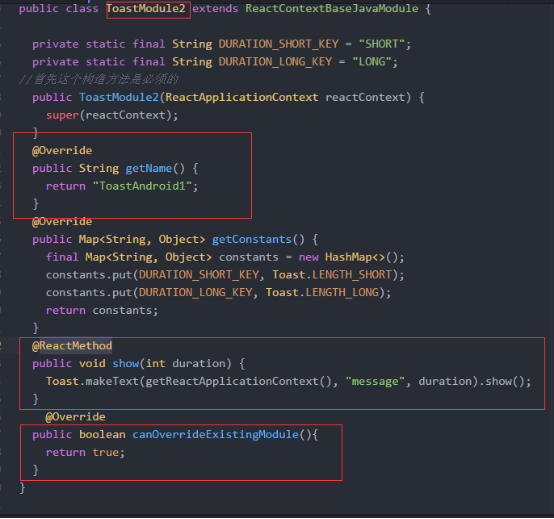Click the super(reactContext); call

point(112,115)
